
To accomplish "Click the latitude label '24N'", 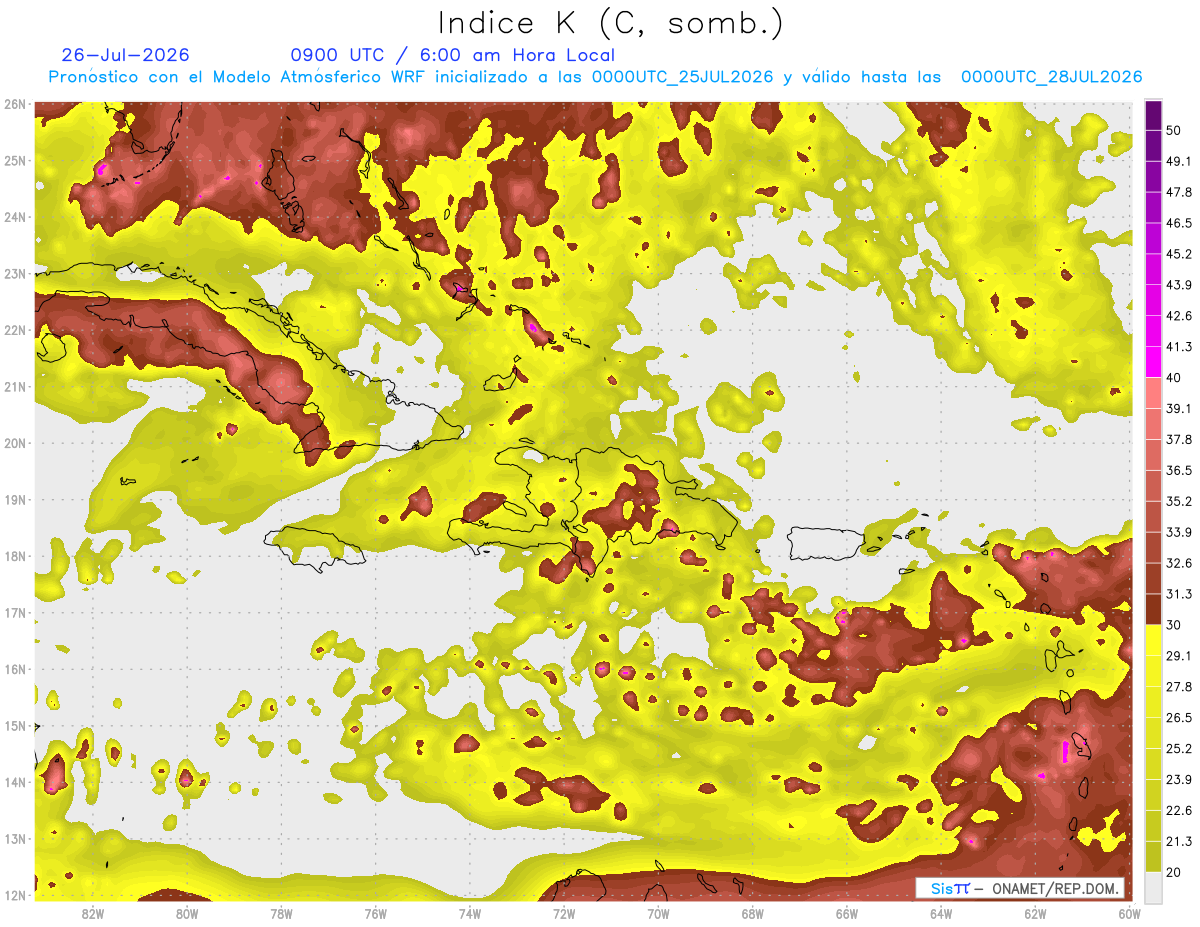I will click(x=15, y=217).
